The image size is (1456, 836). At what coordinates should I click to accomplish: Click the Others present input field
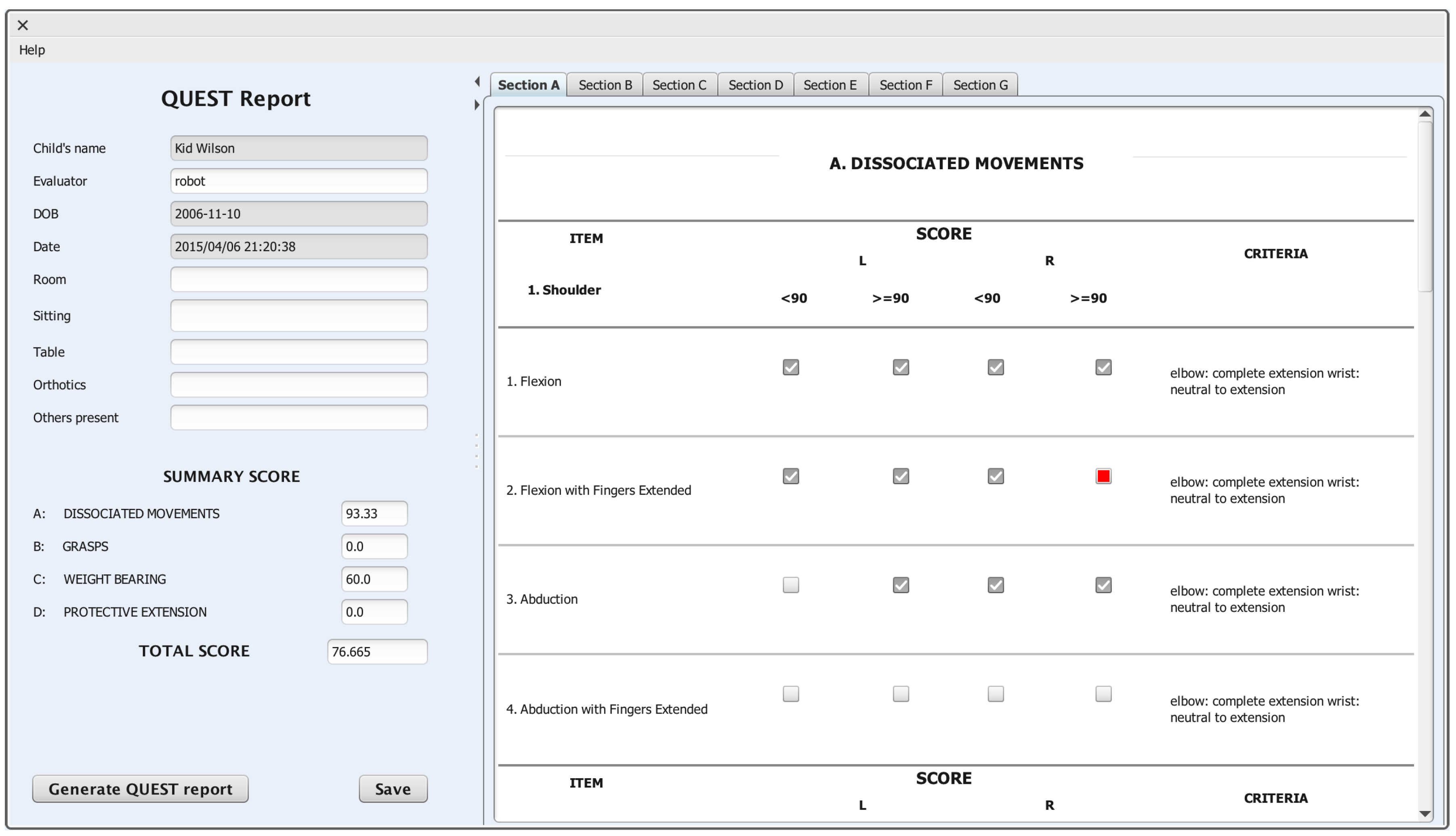coord(298,418)
